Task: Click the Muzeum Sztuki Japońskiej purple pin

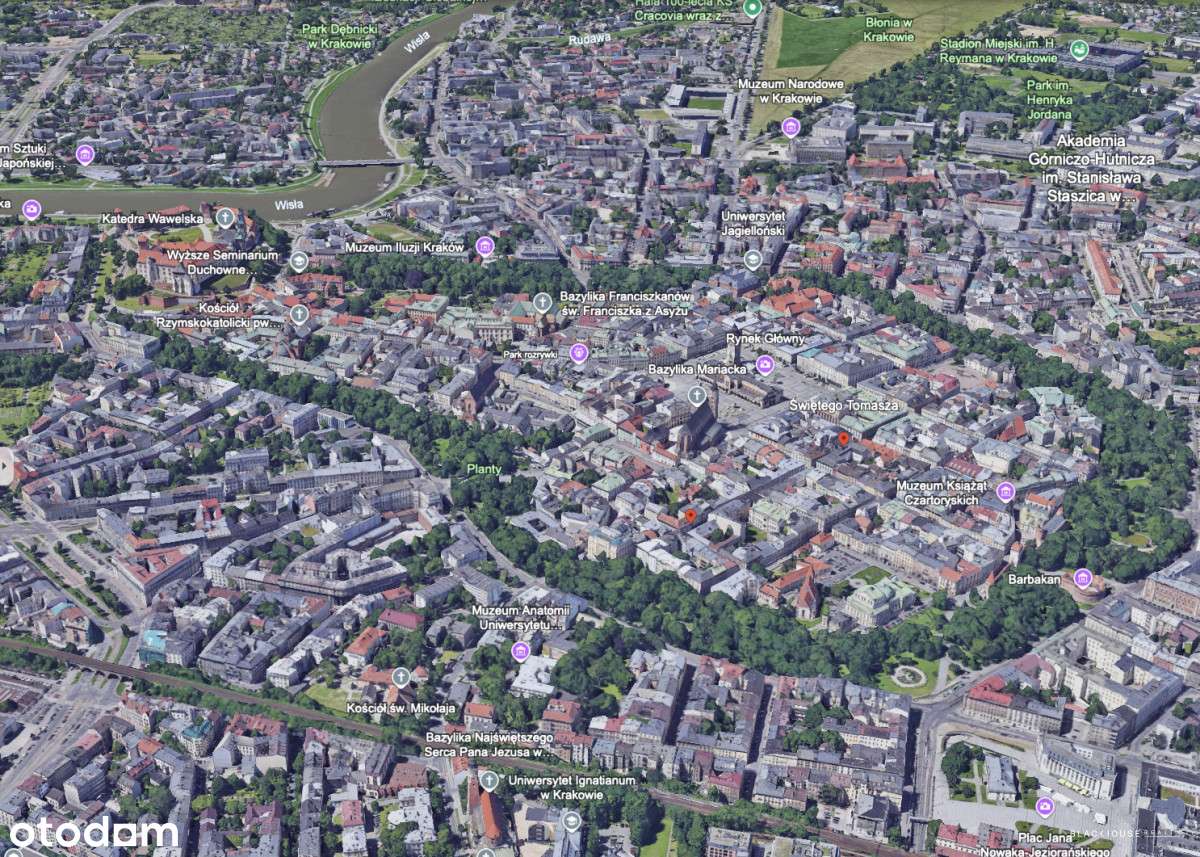Action: pos(85,154)
